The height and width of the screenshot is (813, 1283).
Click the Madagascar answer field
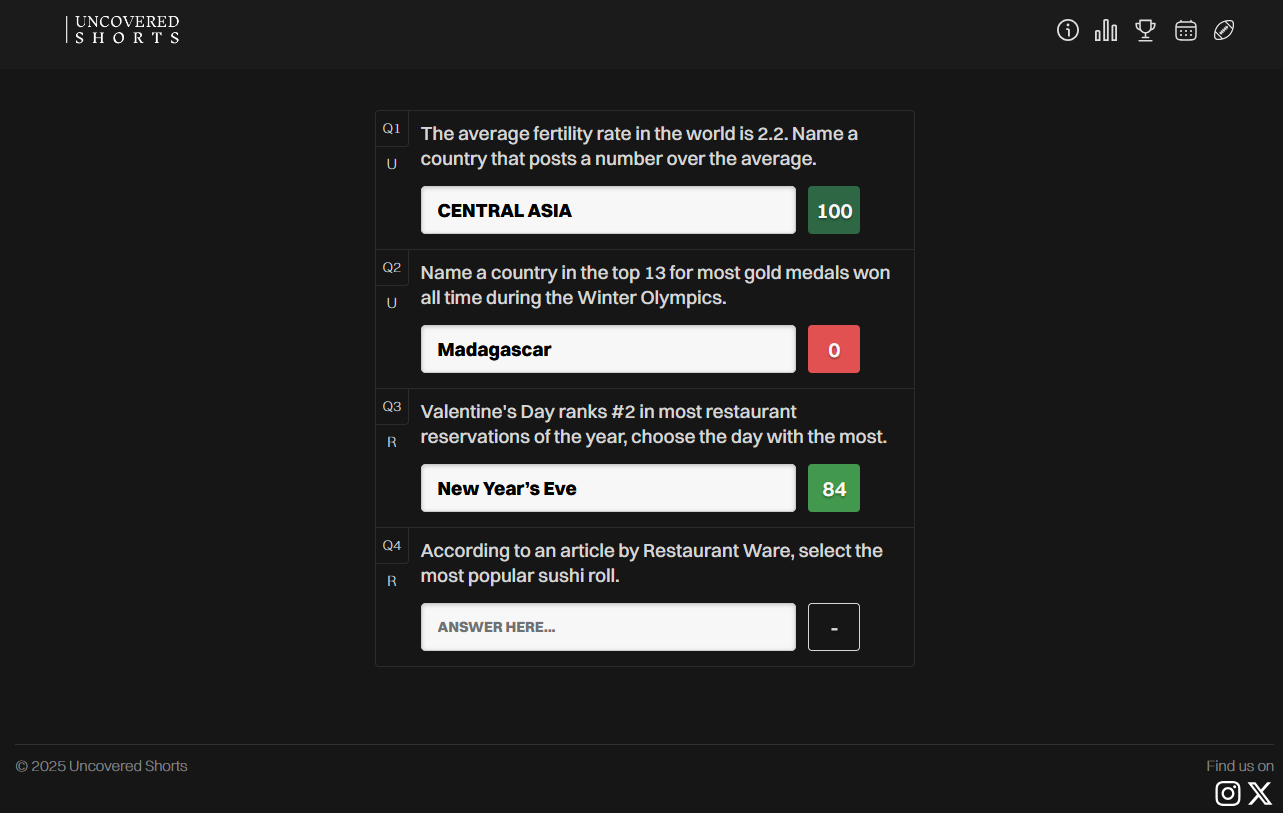pyautogui.click(x=608, y=349)
